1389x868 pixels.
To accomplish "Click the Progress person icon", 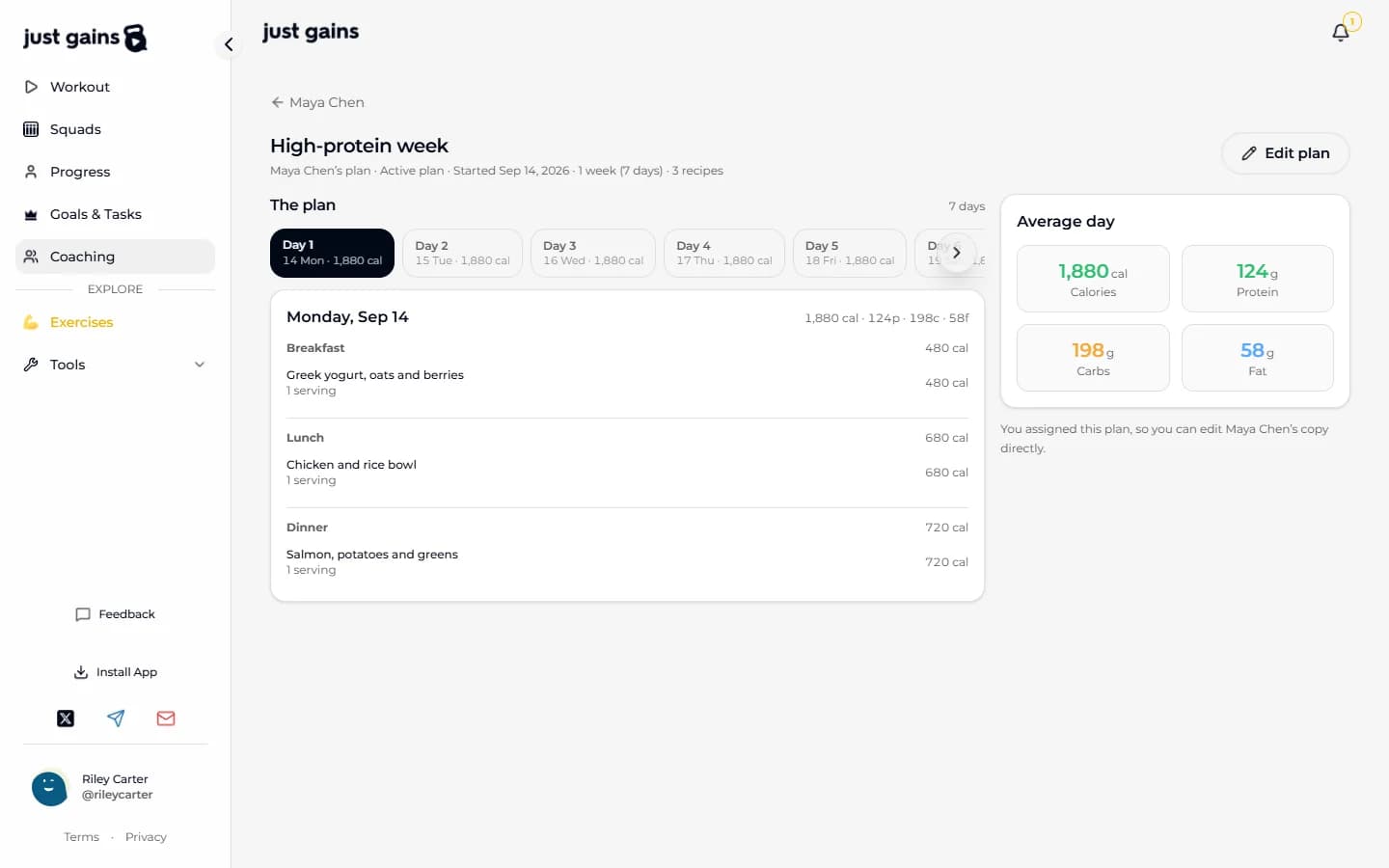I will click(31, 172).
